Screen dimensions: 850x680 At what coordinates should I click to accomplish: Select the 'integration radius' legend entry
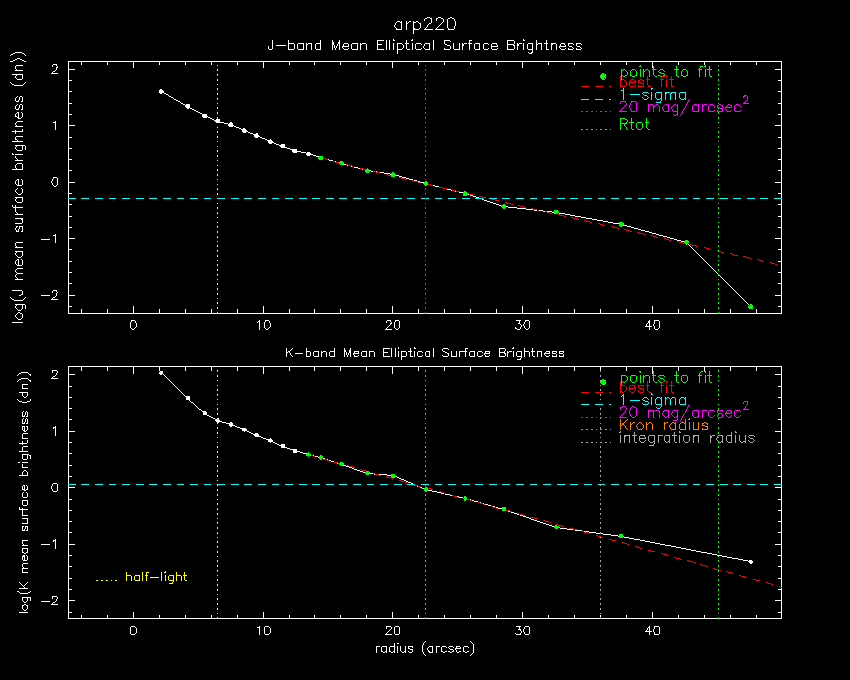[687, 438]
